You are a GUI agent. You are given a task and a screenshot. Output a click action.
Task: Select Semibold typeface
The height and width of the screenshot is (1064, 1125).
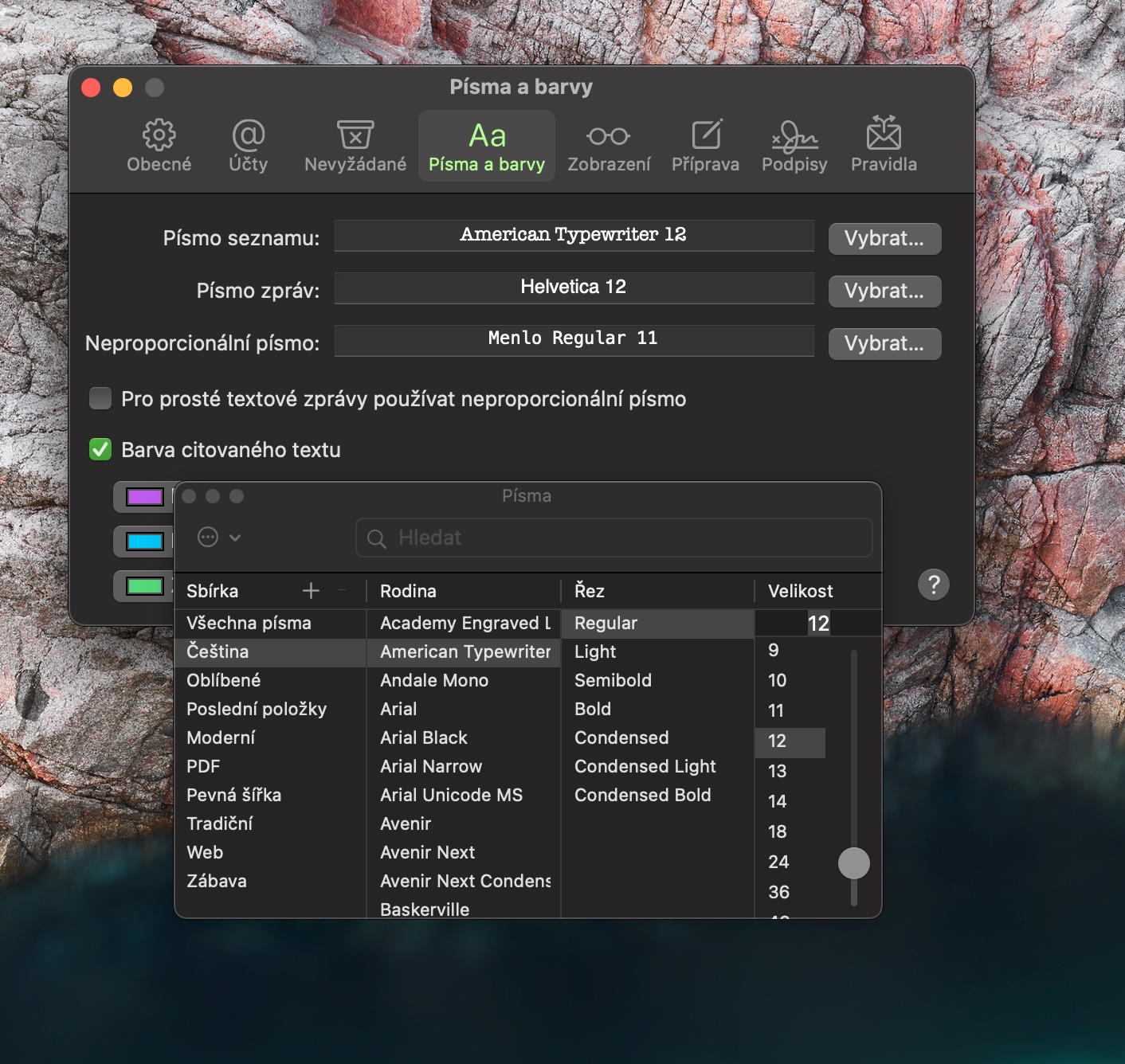657,680
